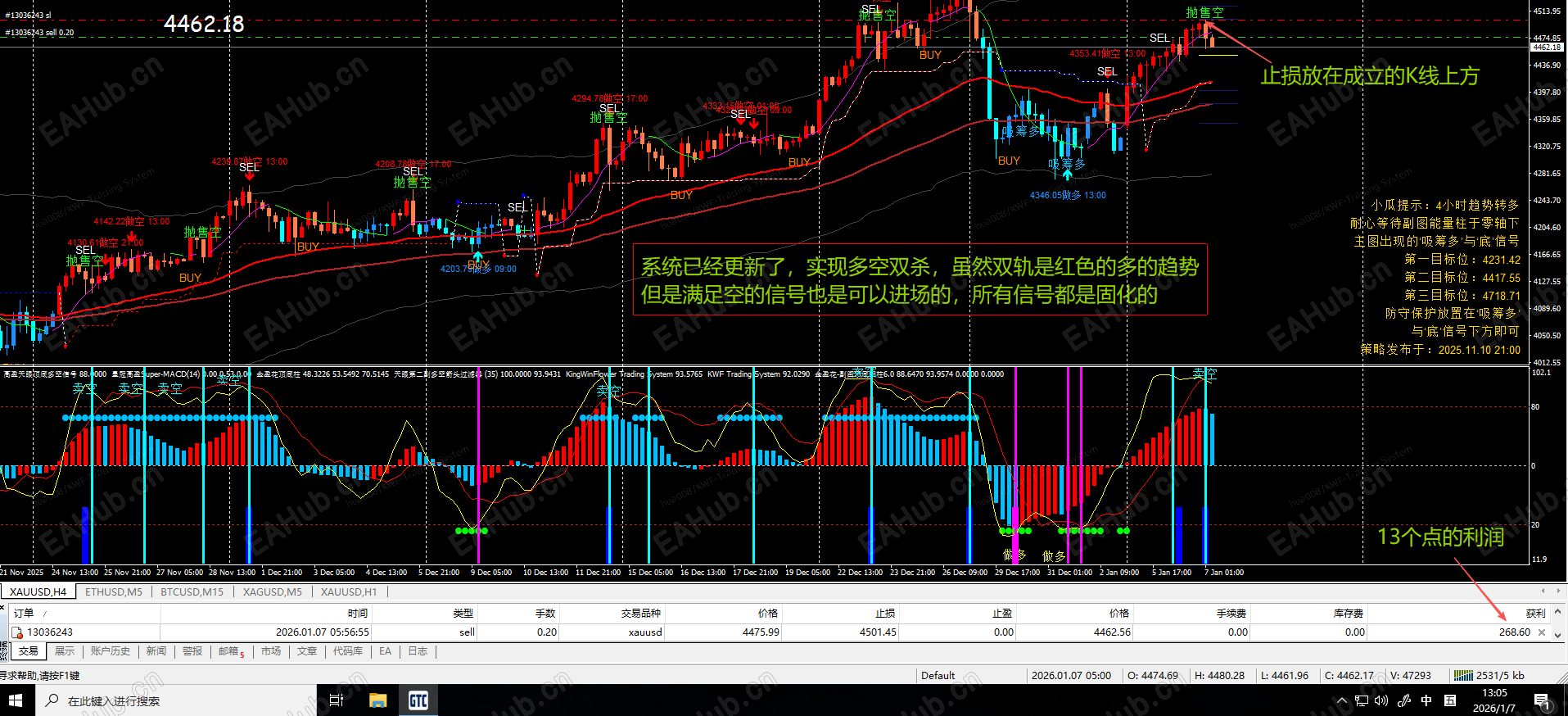Open the 邮箱 terminal tab
Image resolution: width=1568 pixels, height=716 pixels.
231,651
